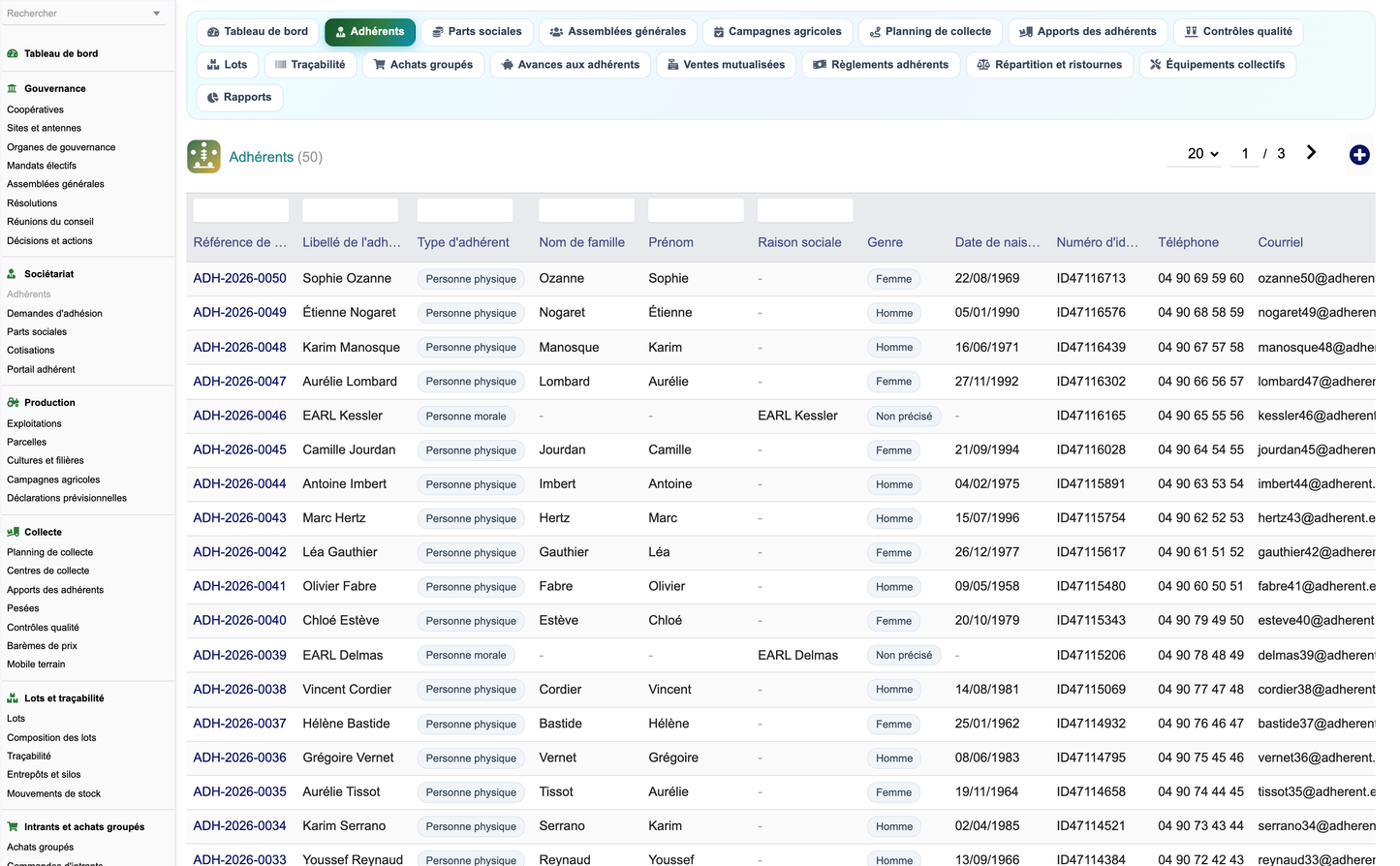Click the Raison sociale filter field
The width and height of the screenshot is (1400, 866).
(805, 210)
